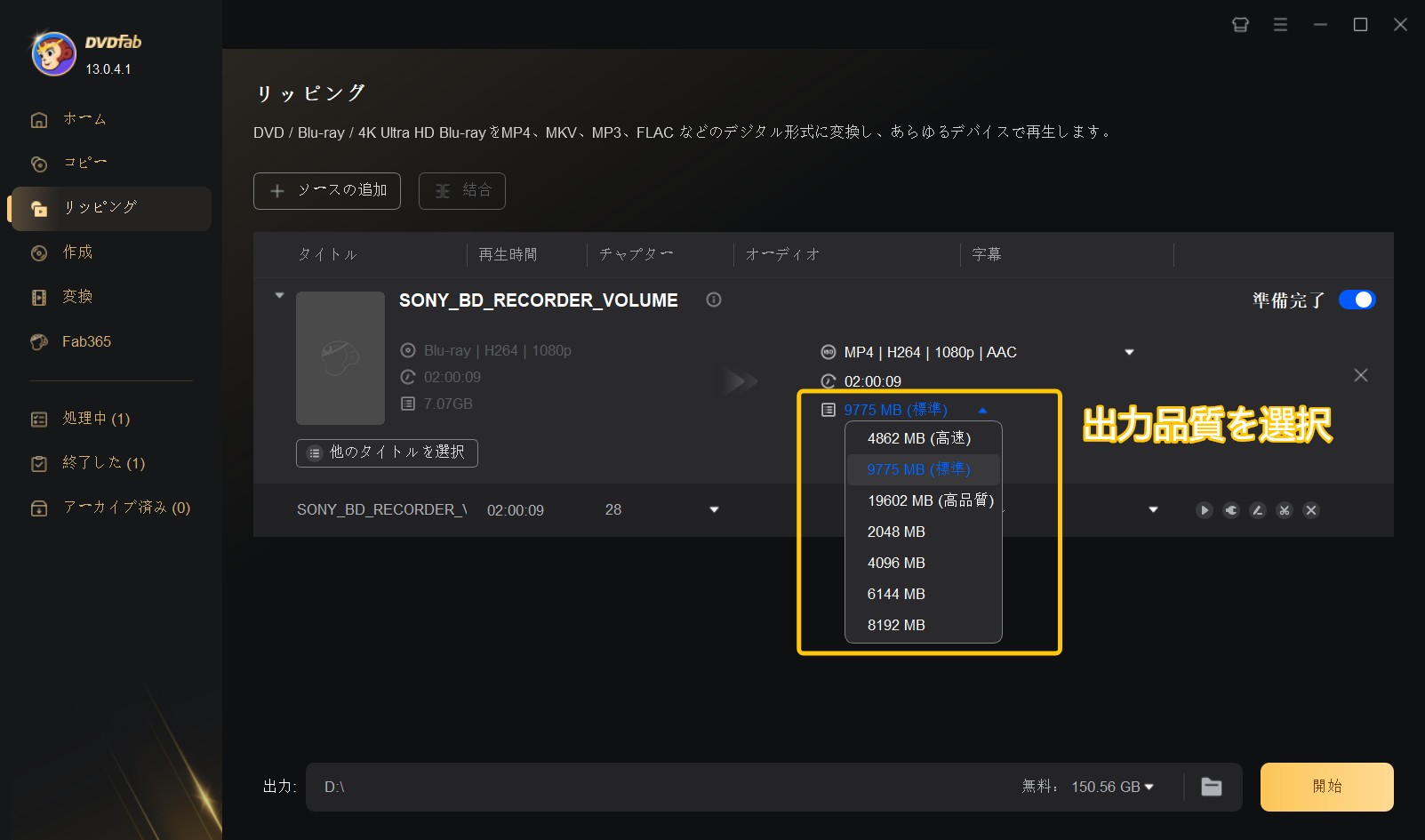The height and width of the screenshot is (840, 1425).
Task: Click the 再生時間 column header
Action: tap(508, 255)
